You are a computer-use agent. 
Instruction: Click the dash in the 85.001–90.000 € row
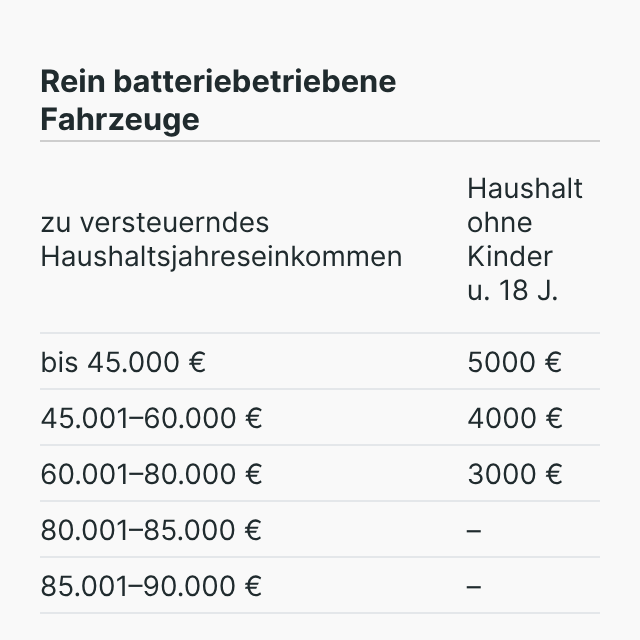point(474,586)
